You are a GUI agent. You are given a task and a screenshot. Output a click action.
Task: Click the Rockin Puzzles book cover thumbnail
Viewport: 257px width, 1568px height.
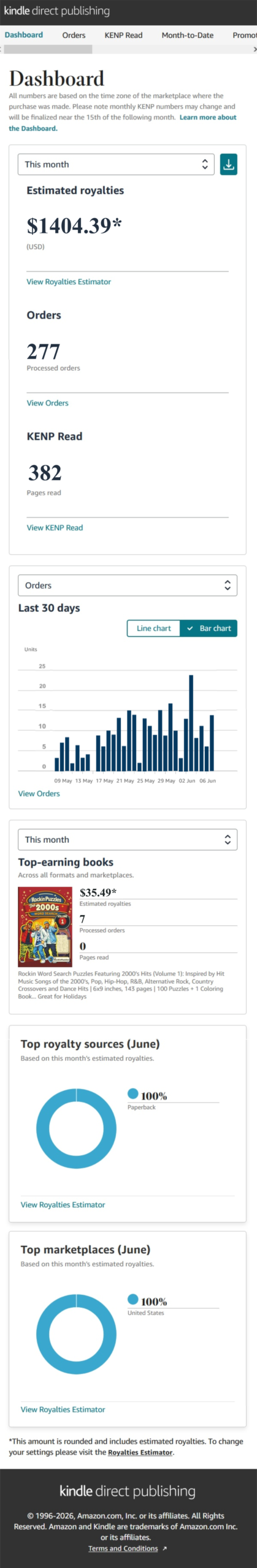[x=45, y=927]
